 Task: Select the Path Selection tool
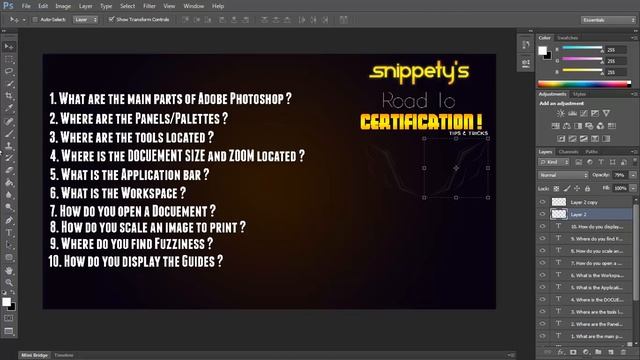[9, 245]
